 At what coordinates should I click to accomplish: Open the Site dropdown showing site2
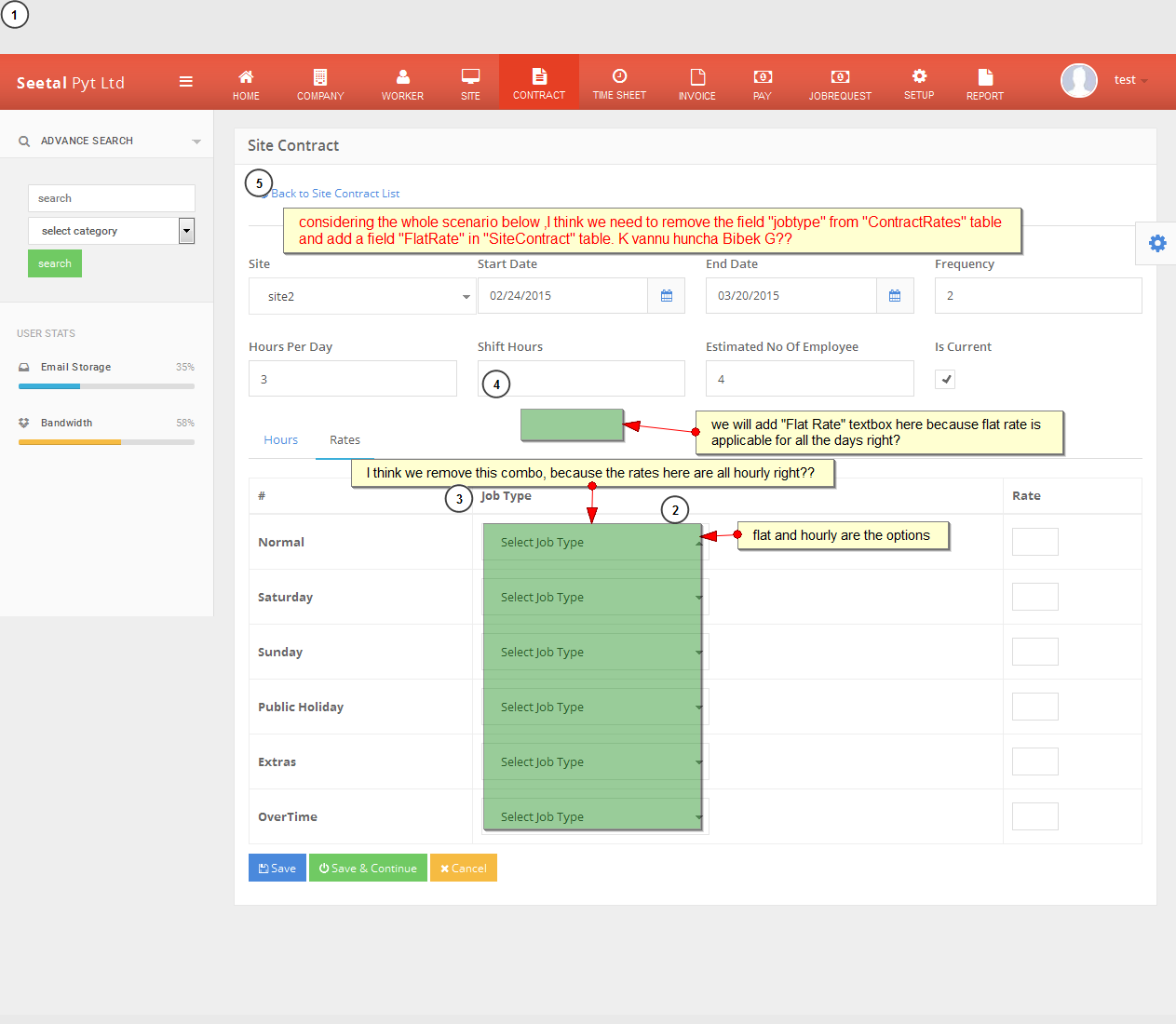pyautogui.click(x=362, y=296)
